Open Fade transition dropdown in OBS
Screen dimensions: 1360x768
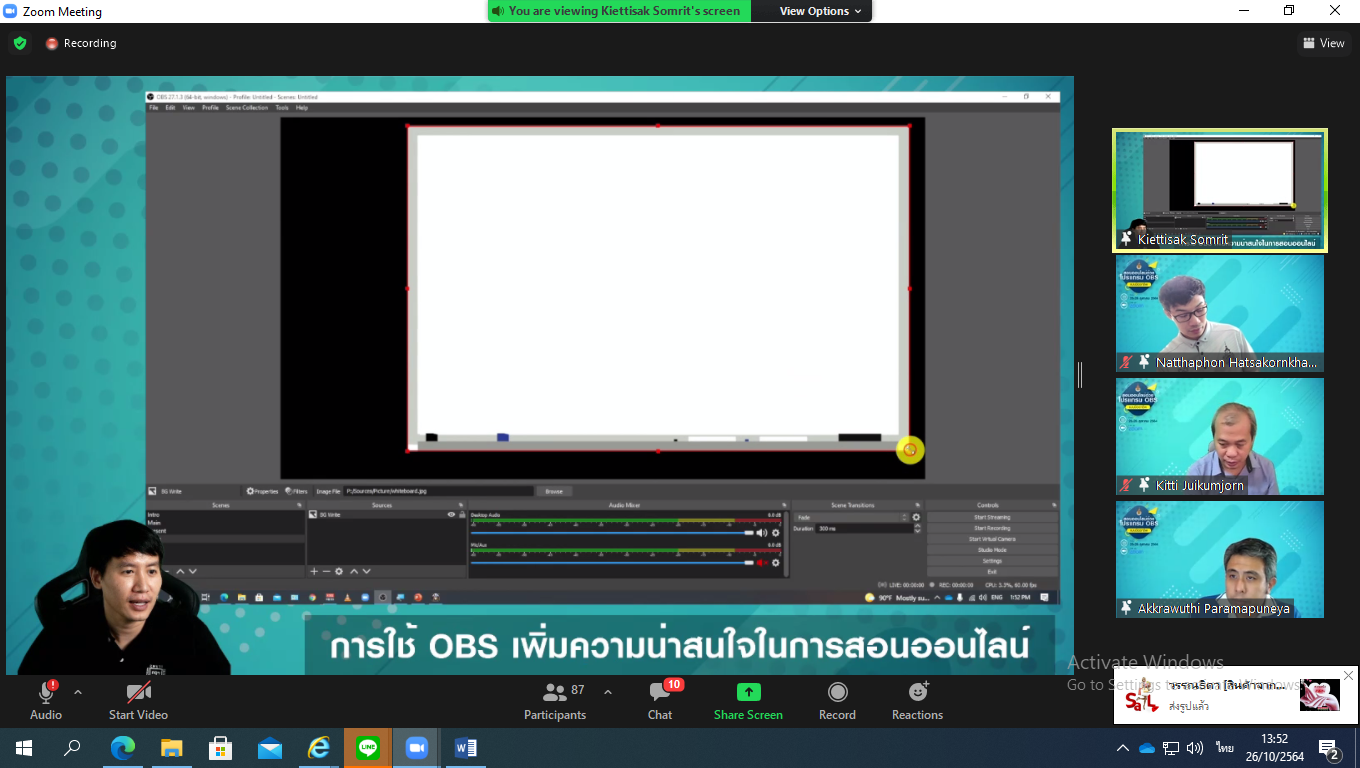click(852, 517)
